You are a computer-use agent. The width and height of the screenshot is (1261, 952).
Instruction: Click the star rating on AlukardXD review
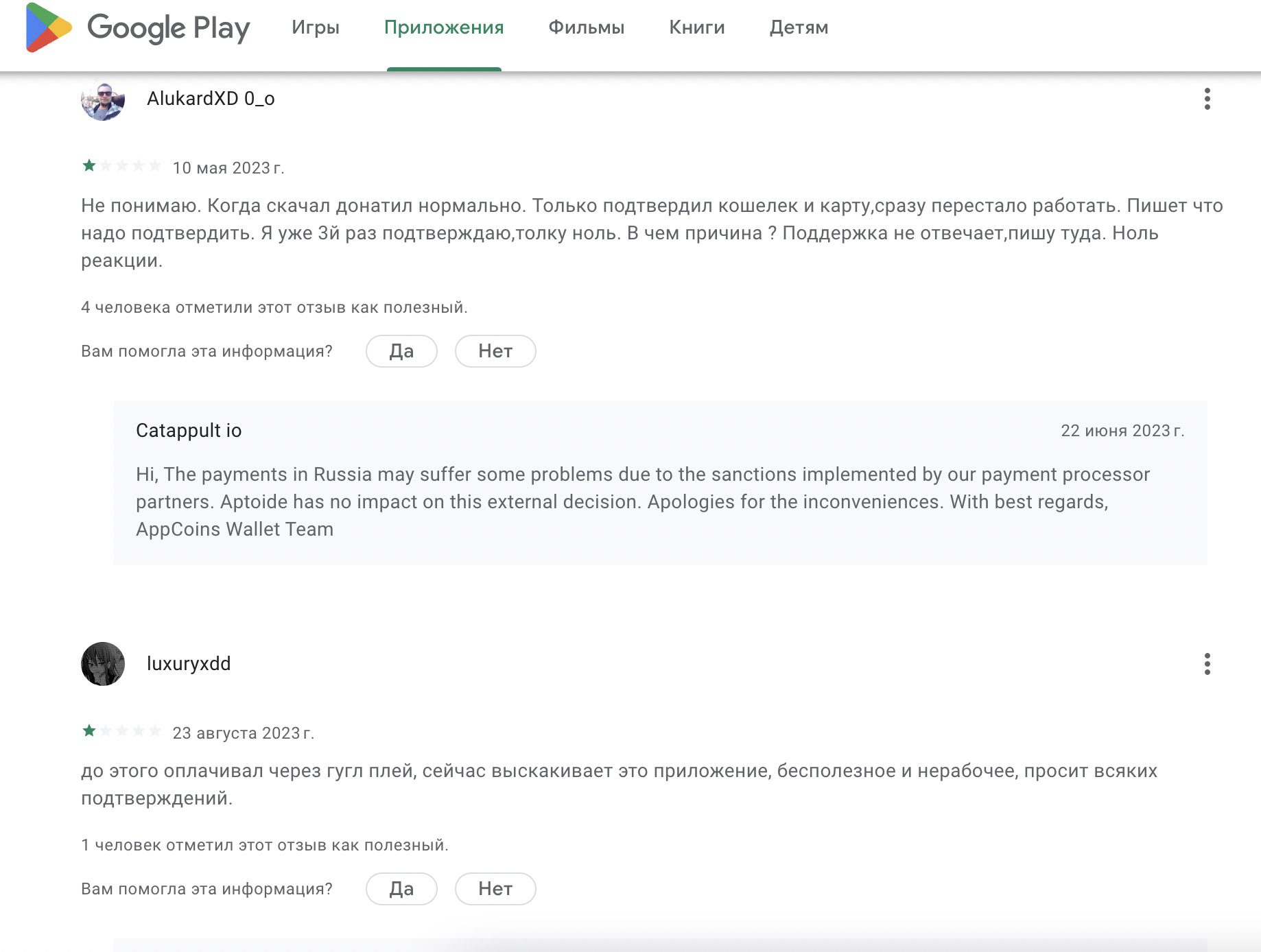[121, 166]
